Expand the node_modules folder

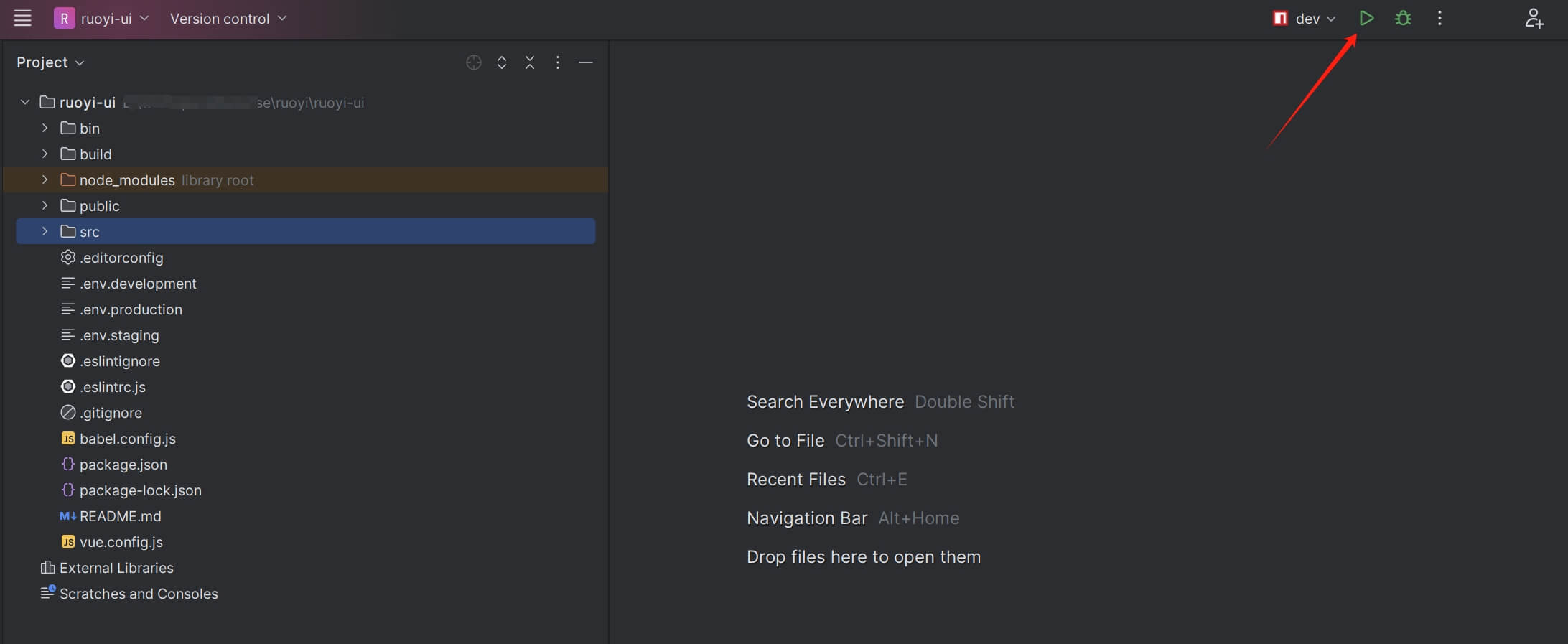[45, 180]
